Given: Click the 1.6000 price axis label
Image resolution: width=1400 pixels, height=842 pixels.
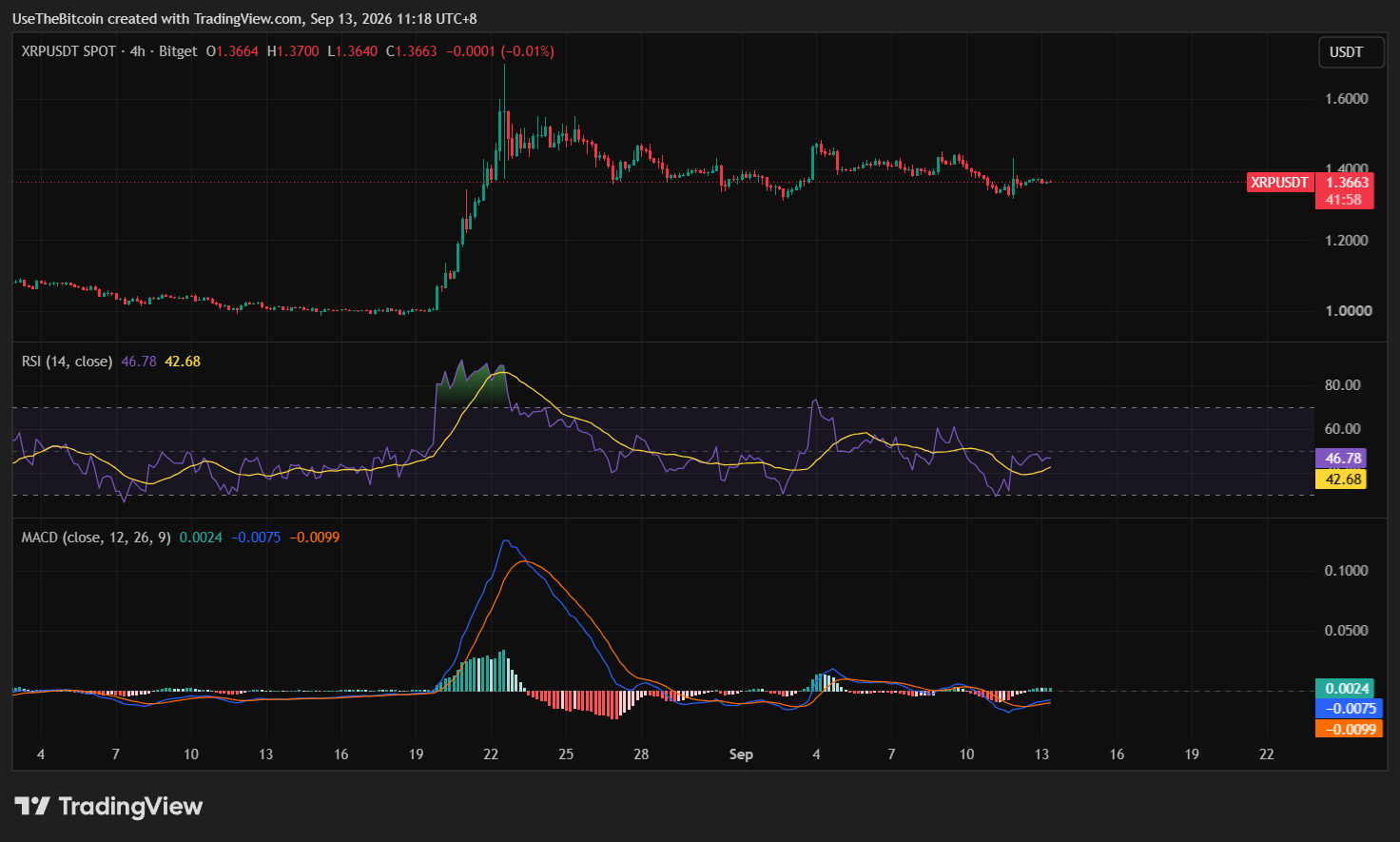Looking at the screenshot, I should (x=1347, y=99).
